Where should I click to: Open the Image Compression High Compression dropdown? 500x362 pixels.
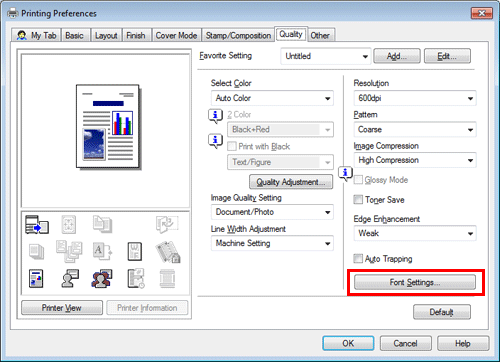tap(415, 160)
